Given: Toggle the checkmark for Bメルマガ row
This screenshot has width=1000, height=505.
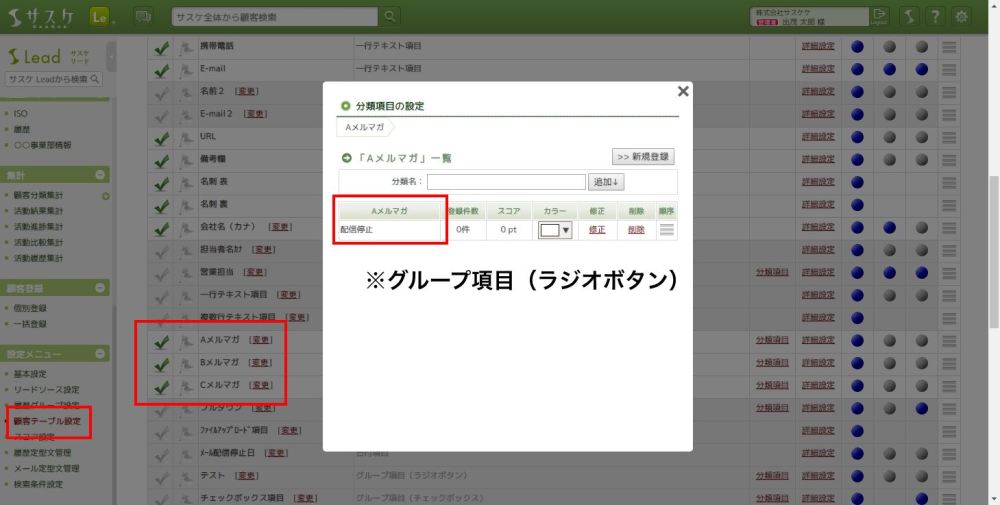Looking at the screenshot, I should (161, 363).
